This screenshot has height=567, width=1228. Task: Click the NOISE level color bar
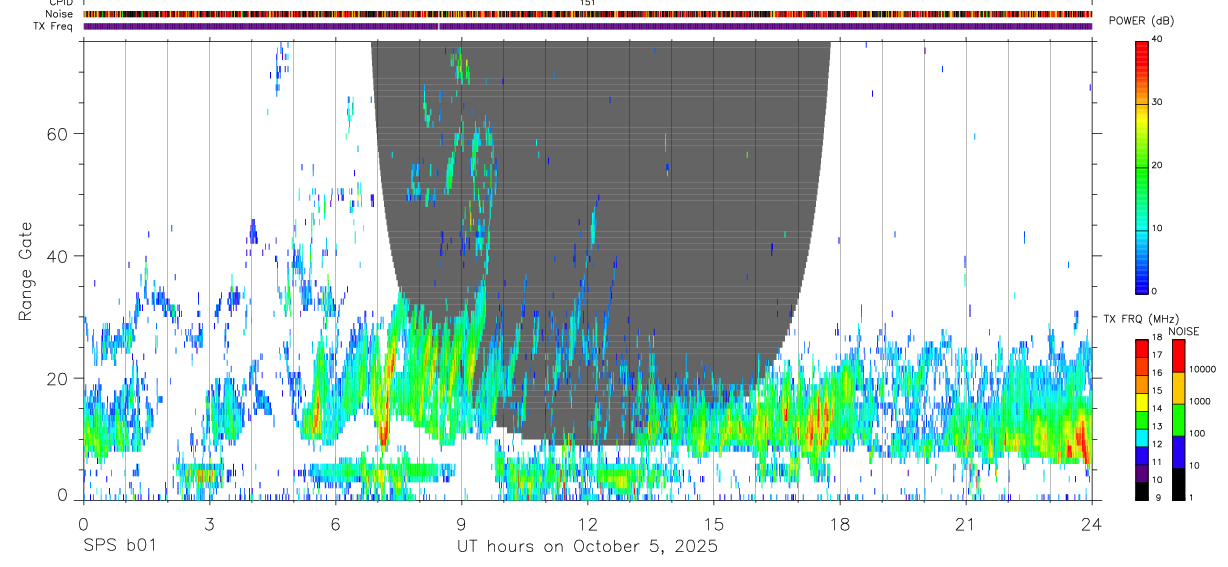coord(1178,419)
